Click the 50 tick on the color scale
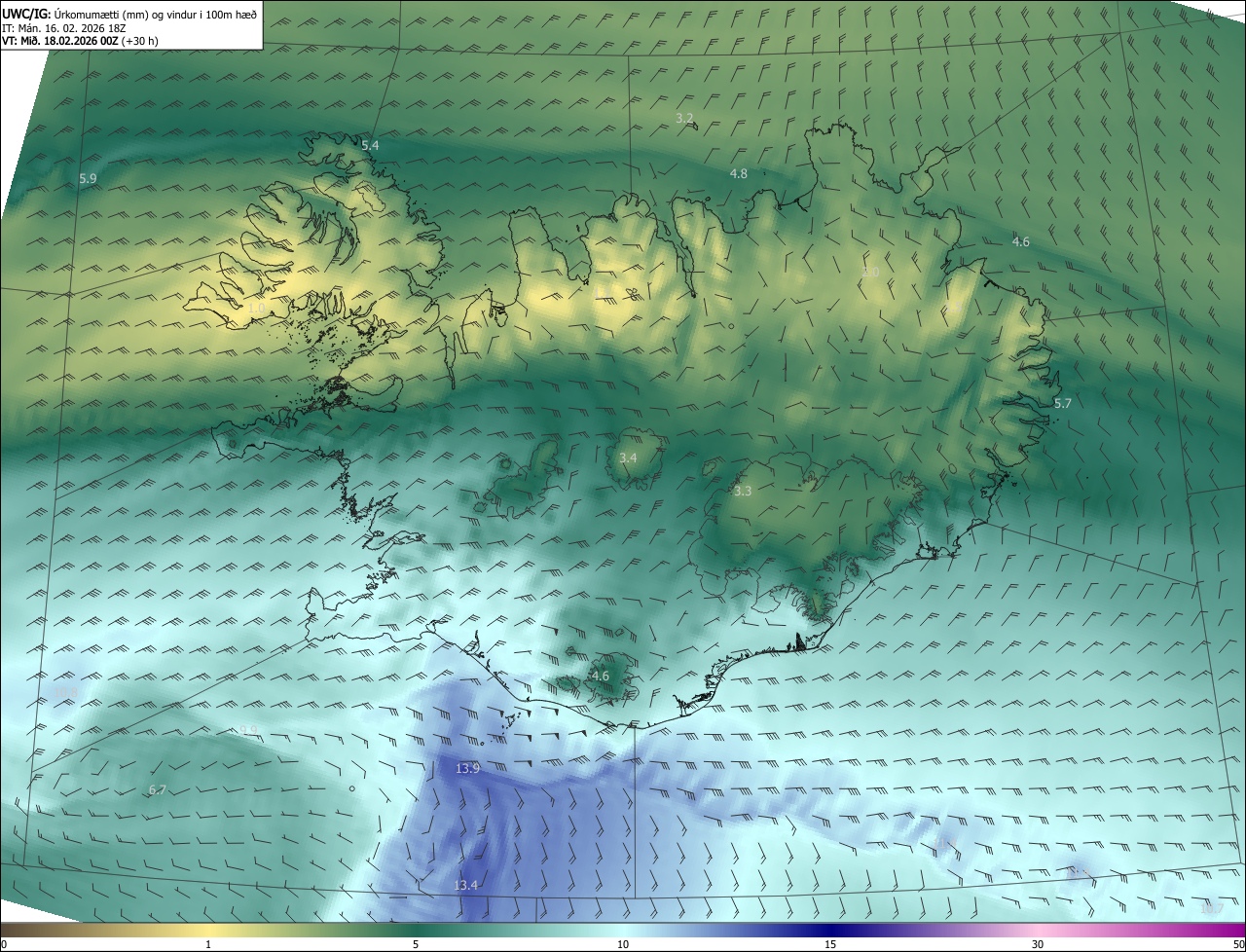Viewport: 1246px width, 952px height. 1238,945
